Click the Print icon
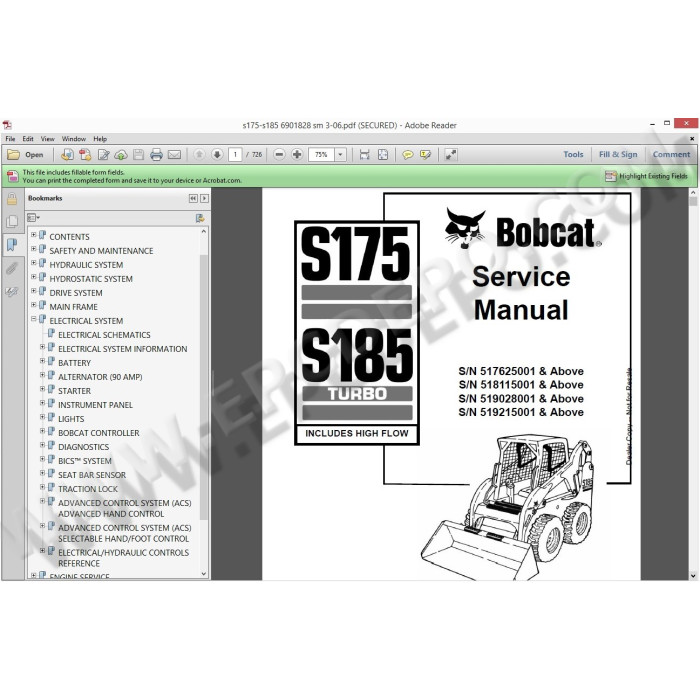Screen dimensions: 700x700 pyautogui.click(x=156, y=154)
